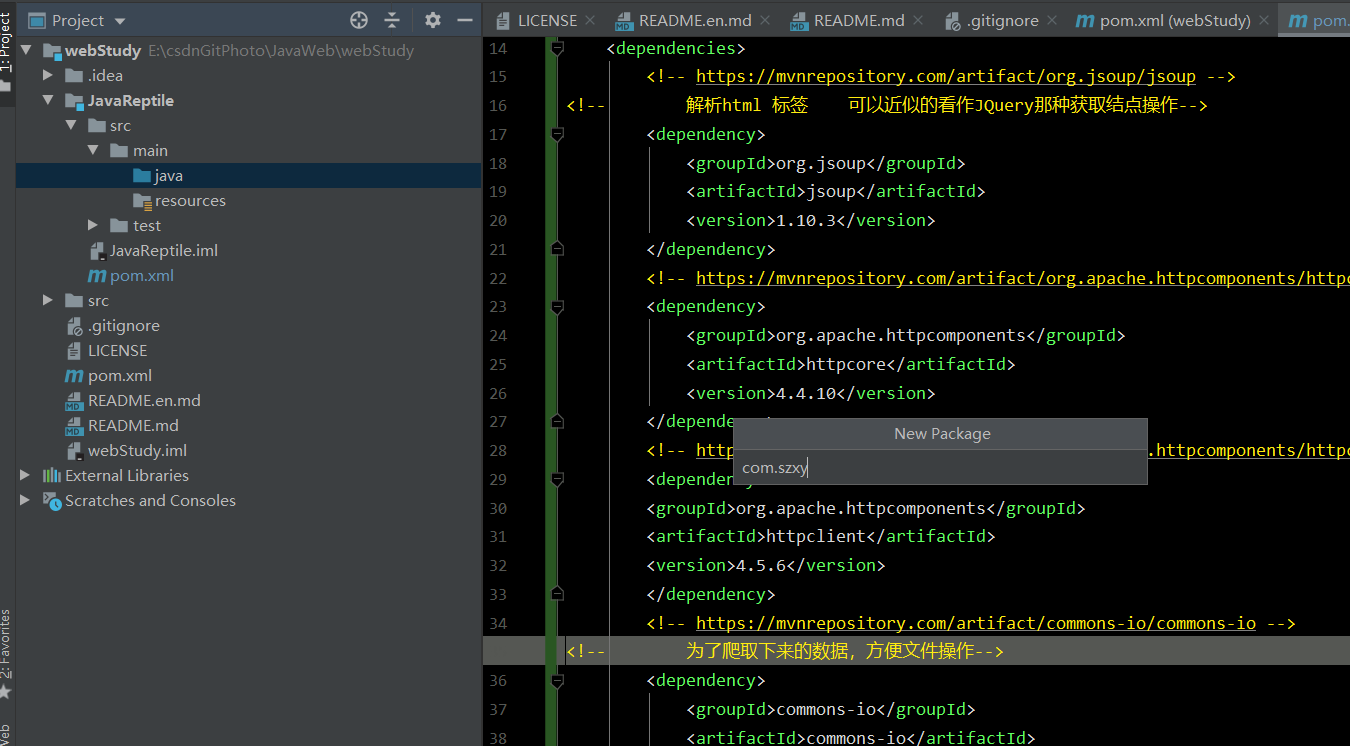Click the webStudy root folder icon
Image resolution: width=1350 pixels, height=746 pixels.
[x=52, y=51]
